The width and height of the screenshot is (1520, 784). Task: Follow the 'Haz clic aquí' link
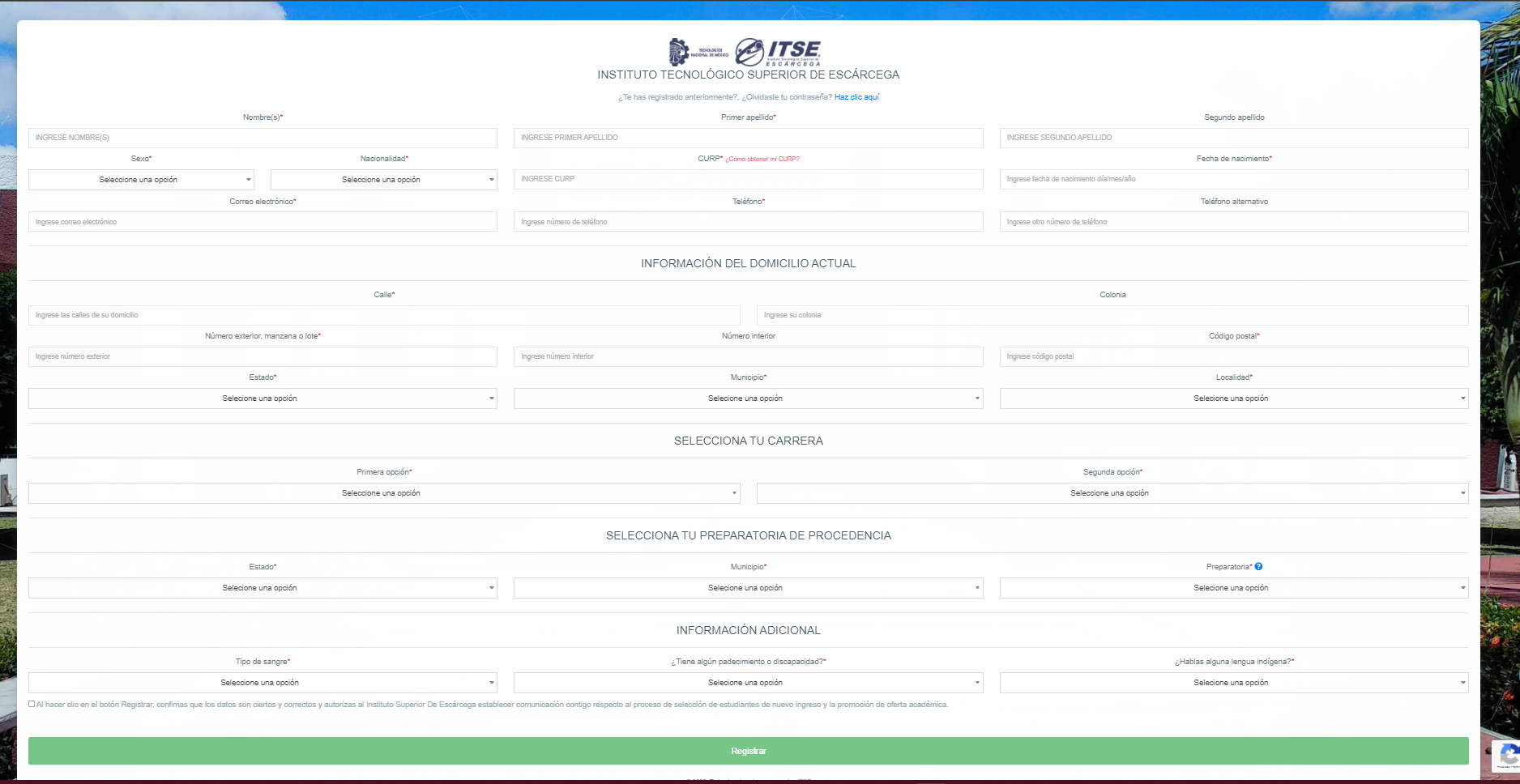856,97
